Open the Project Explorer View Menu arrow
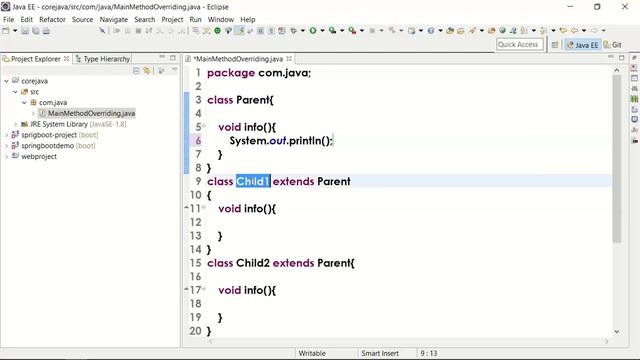Screen dimensions: 640x360 pos(175,70)
